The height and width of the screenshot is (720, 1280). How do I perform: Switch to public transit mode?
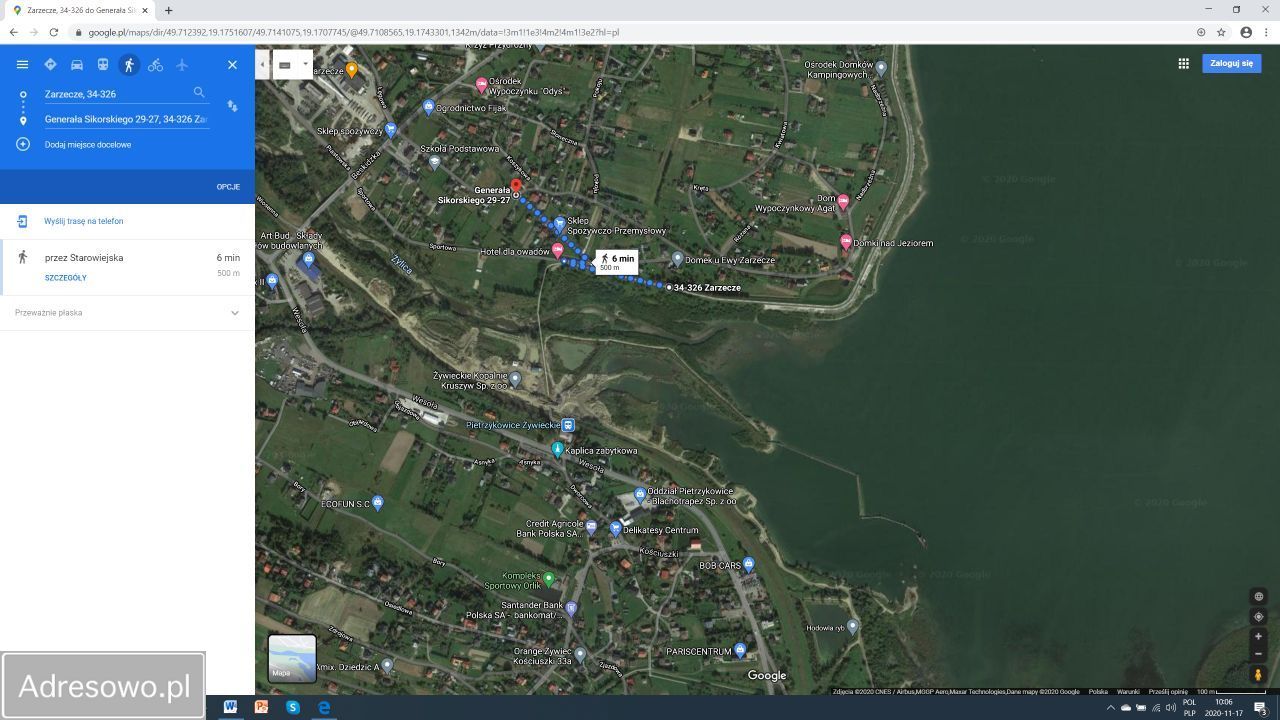pos(102,65)
